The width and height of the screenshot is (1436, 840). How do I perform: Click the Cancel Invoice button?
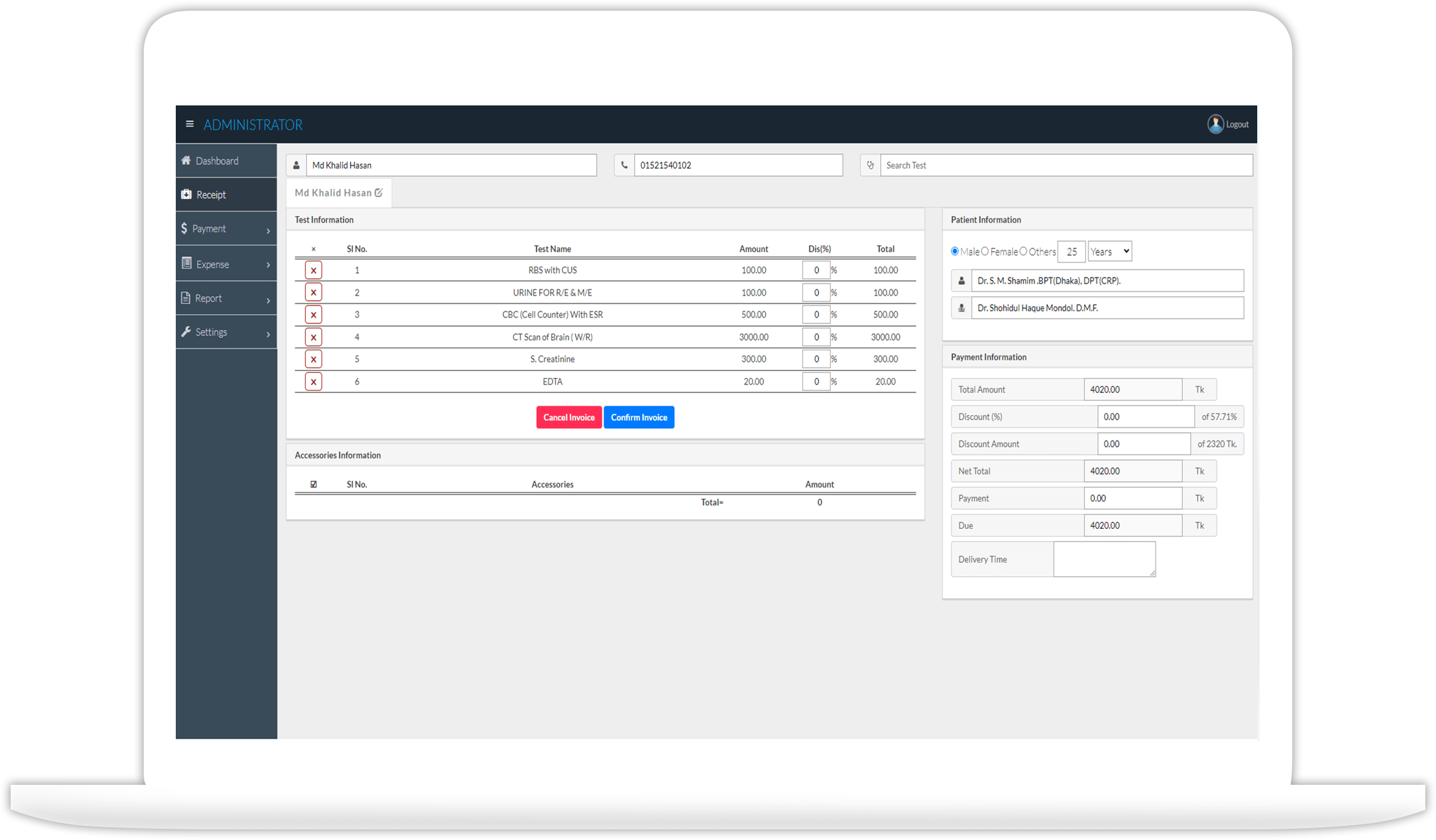coord(568,417)
